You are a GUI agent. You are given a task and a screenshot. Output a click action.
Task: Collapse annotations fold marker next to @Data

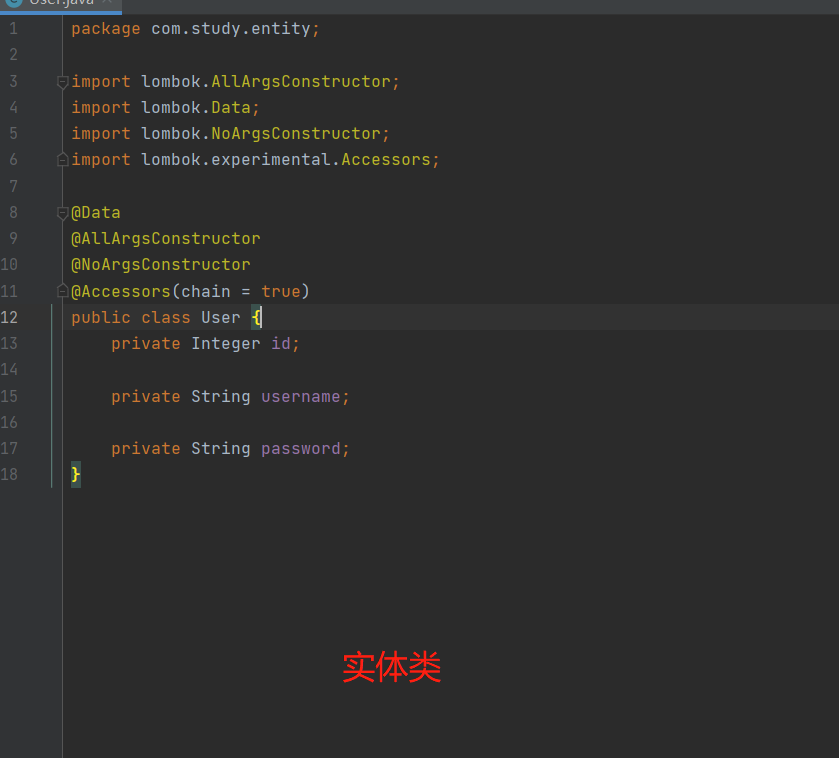tap(63, 213)
